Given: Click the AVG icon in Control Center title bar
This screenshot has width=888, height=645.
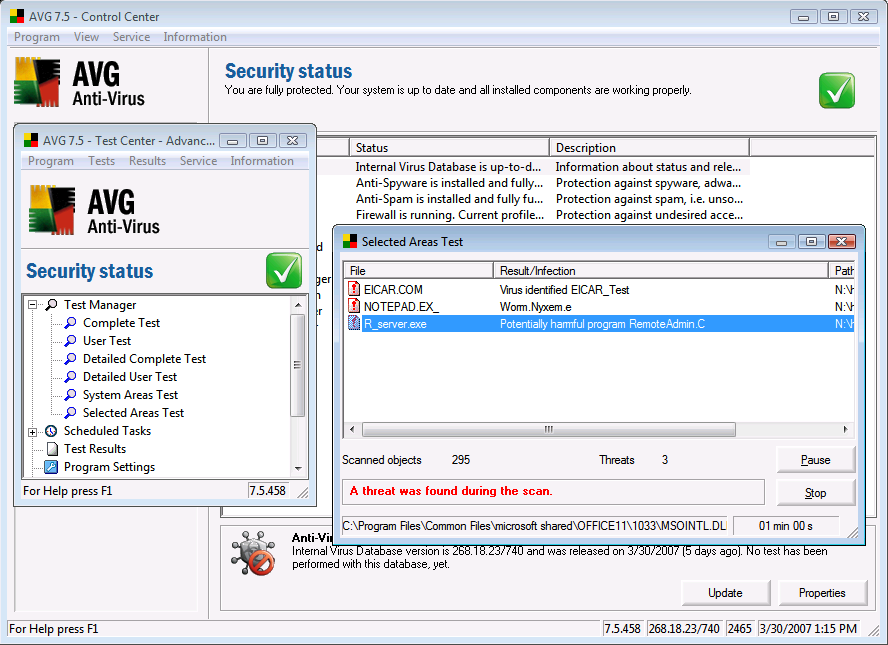Looking at the screenshot, I should (x=17, y=16).
